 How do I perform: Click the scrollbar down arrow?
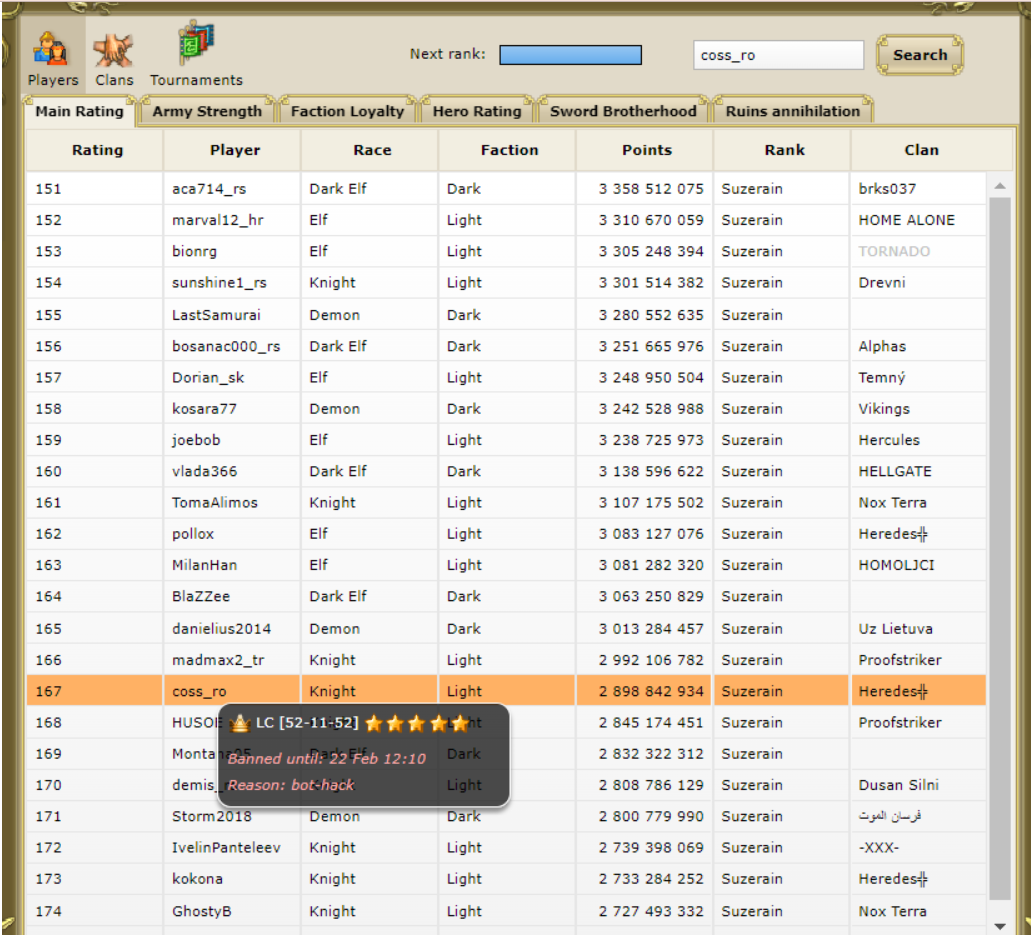[x=999, y=926]
